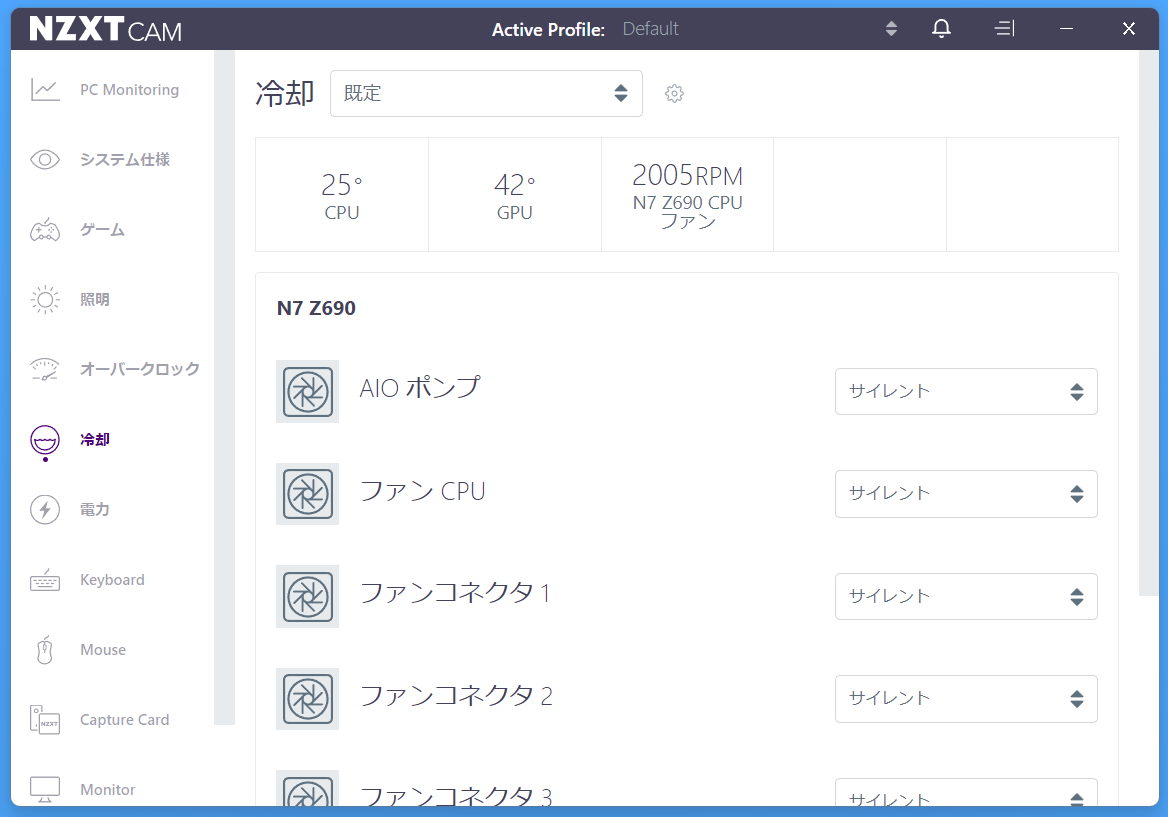Click the ファンコネクタ 2 fan icon
This screenshot has height=817, width=1168.
coord(308,699)
